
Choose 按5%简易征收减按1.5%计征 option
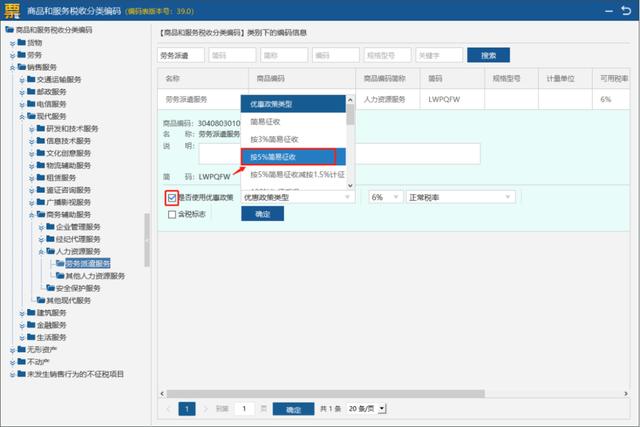coord(293,174)
